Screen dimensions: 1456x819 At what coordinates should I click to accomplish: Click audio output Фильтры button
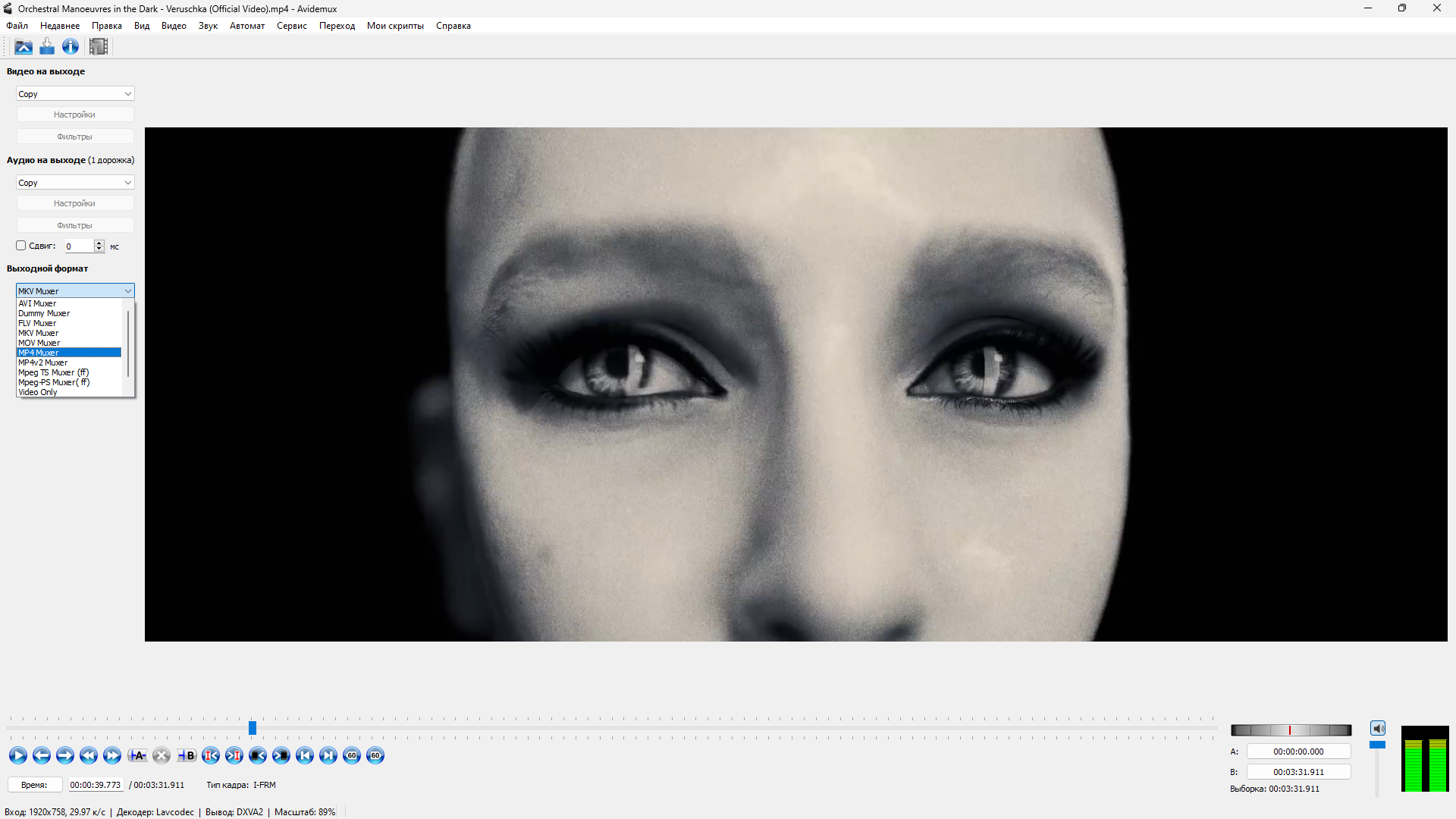point(75,225)
